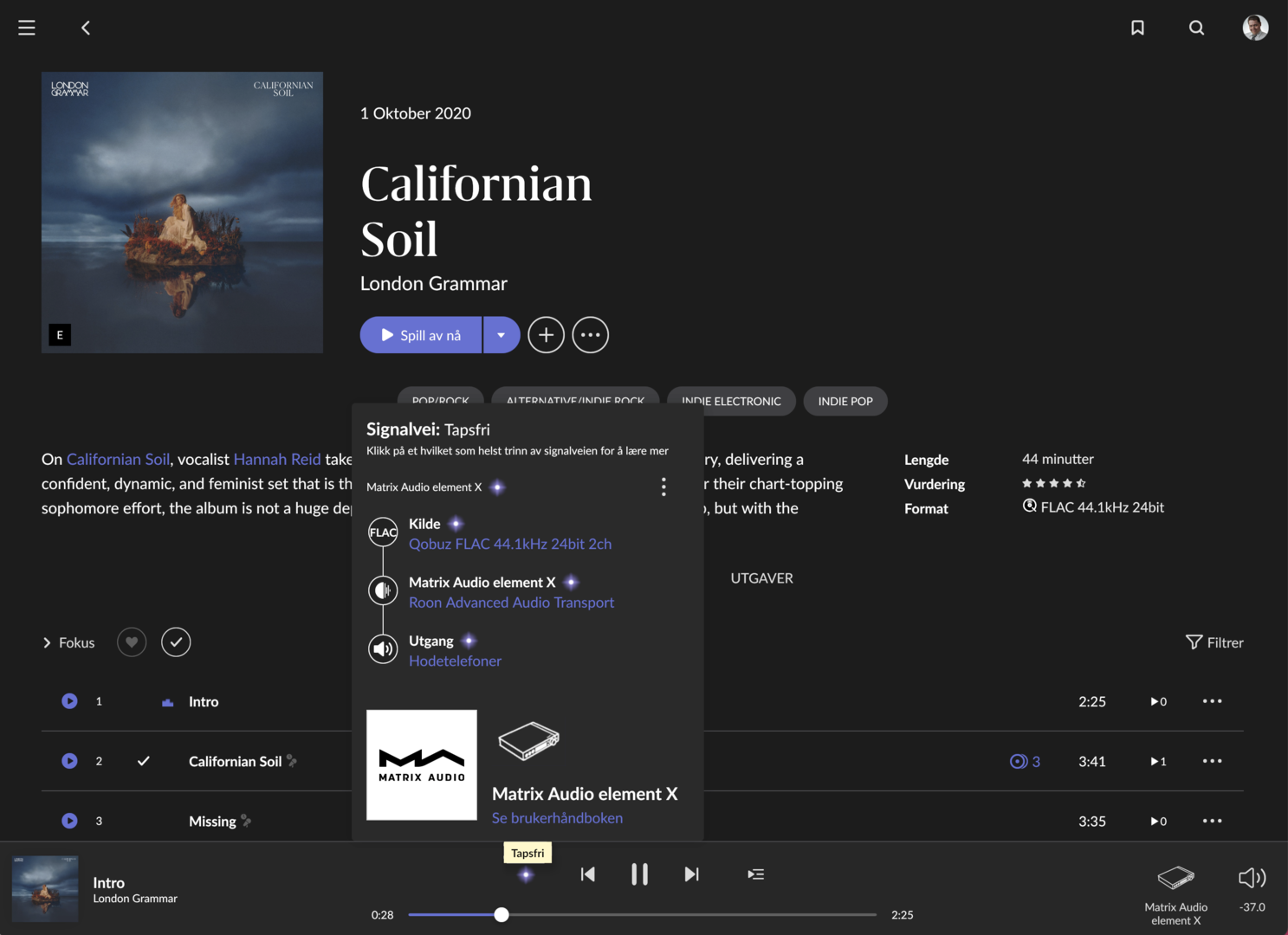This screenshot has width=1288, height=935.
Task: Click the playback seek bar
Action: (x=642, y=914)
